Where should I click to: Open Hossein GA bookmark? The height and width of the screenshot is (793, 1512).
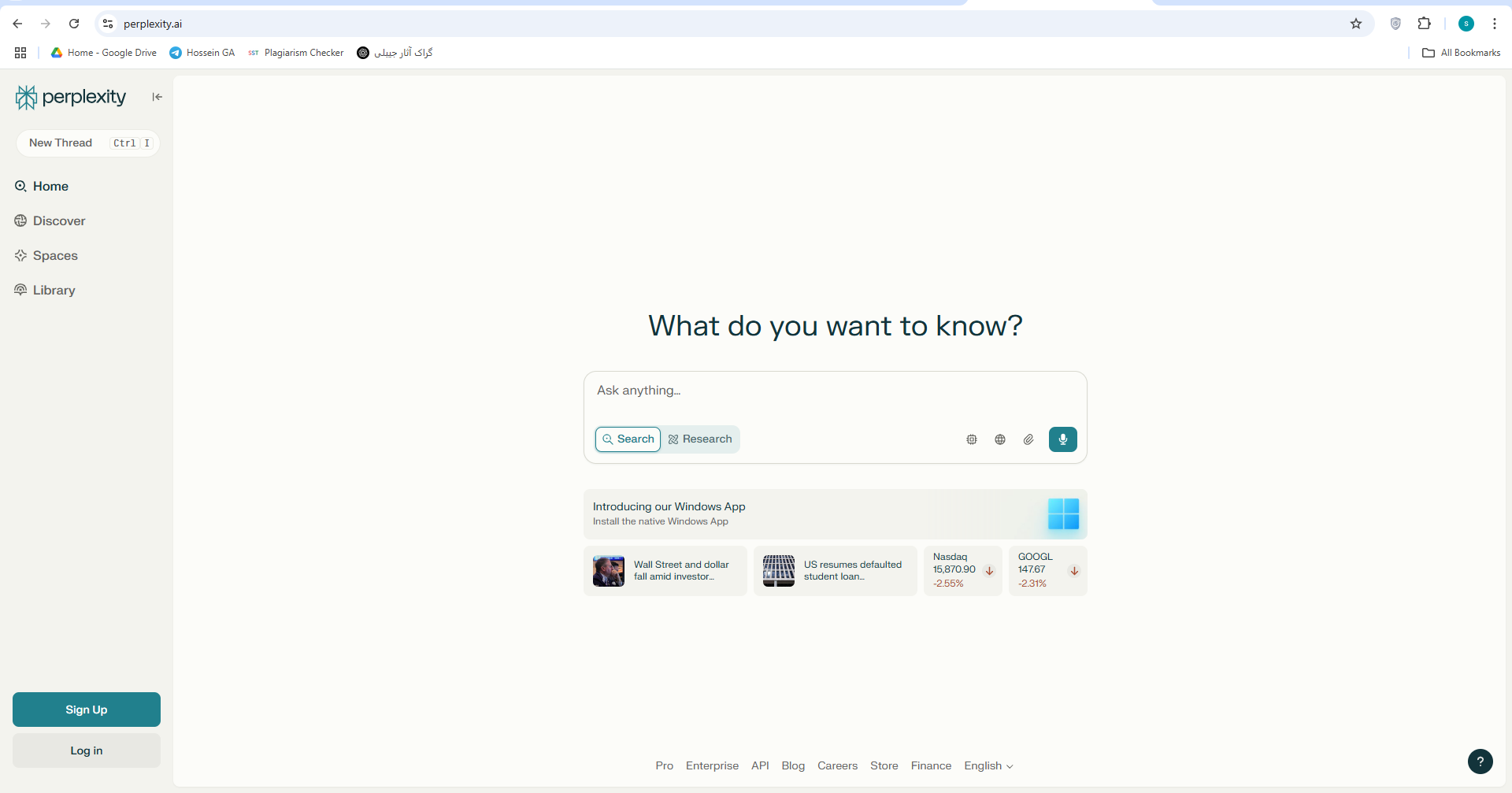click(202, 53)
